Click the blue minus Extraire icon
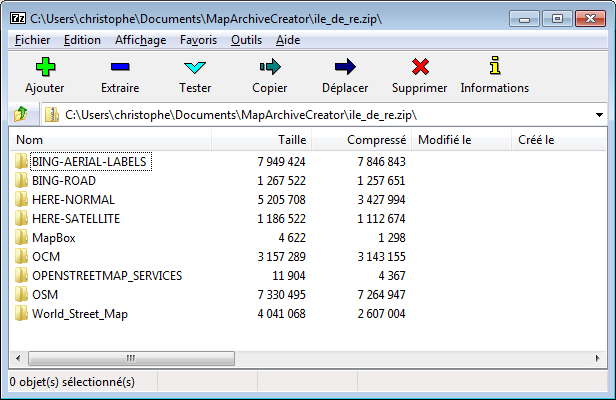 click(120, 67)
